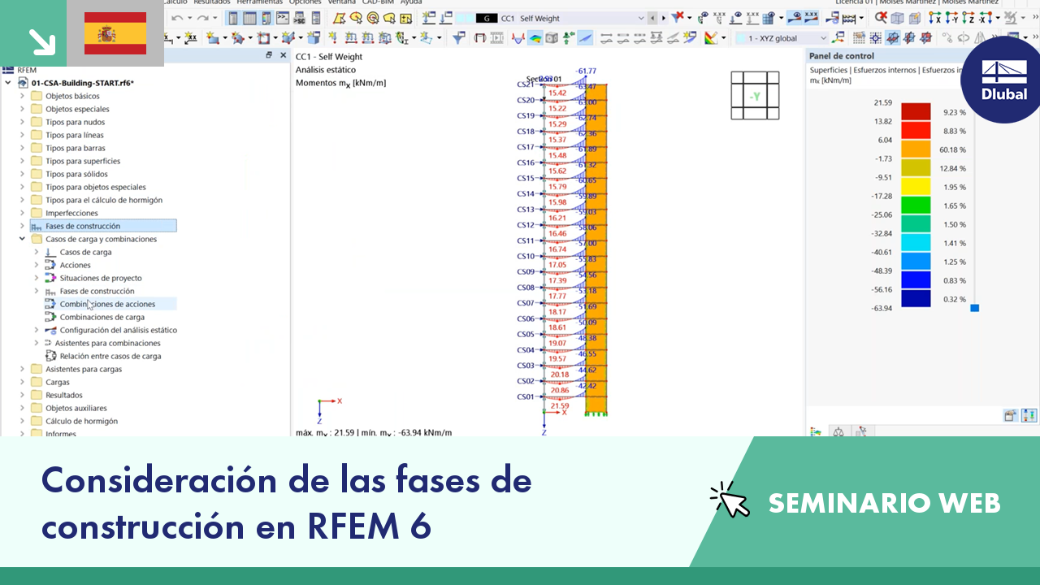This screenshot has width=1040, height=585.
Task: Click the orange color swatch in legend
Action: tap(915, 149)
